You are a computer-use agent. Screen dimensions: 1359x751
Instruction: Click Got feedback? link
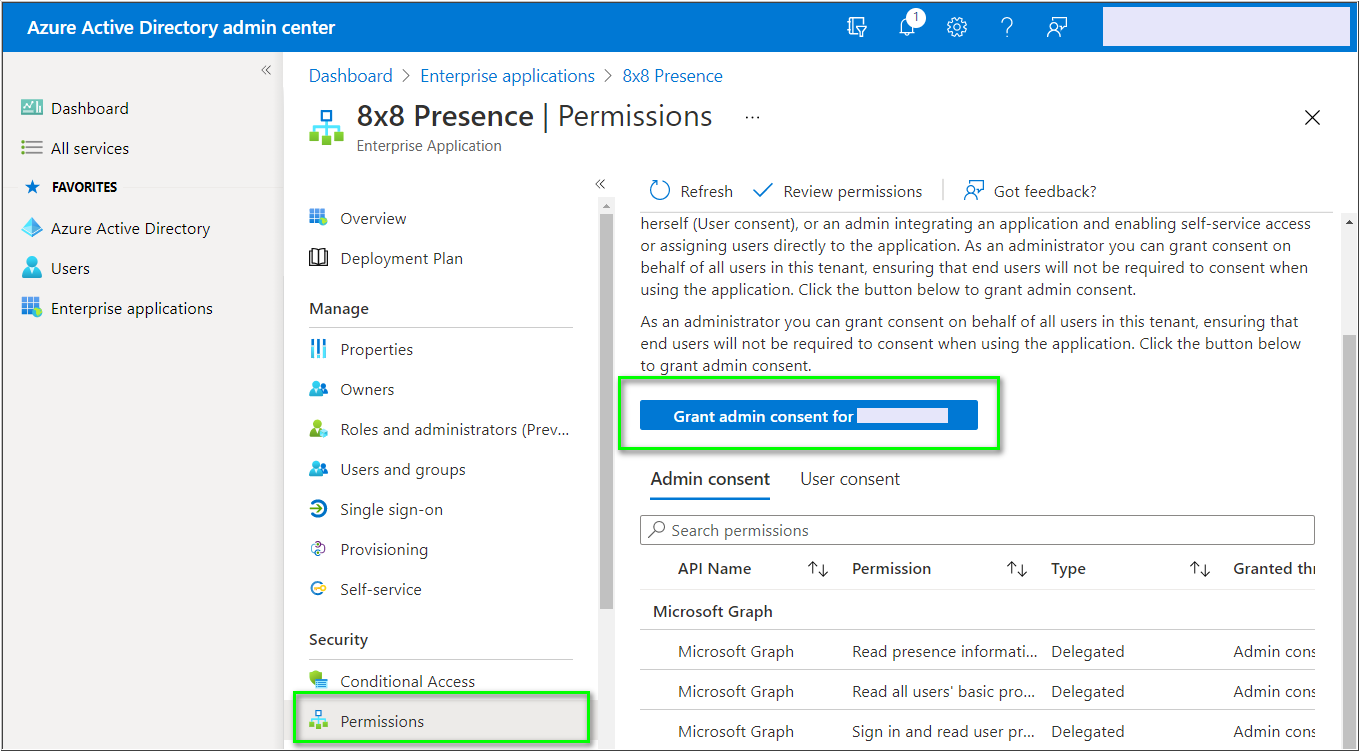(1029, 191)
